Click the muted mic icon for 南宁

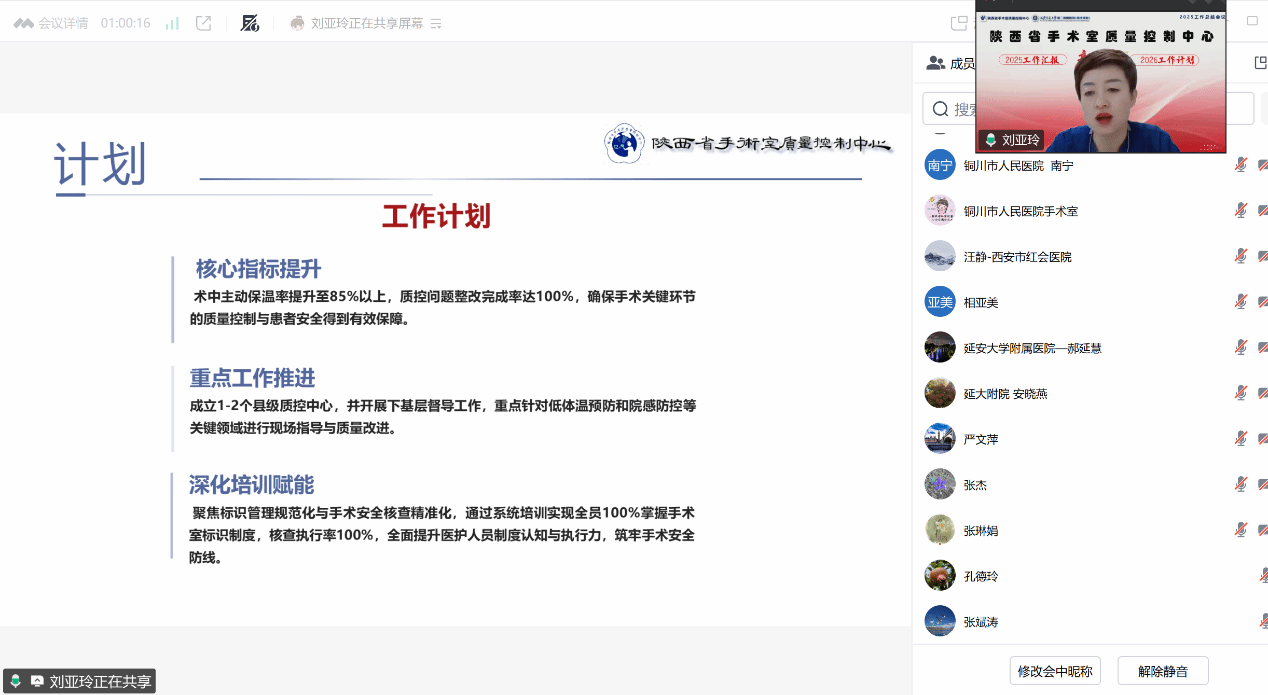[1240, 165]
